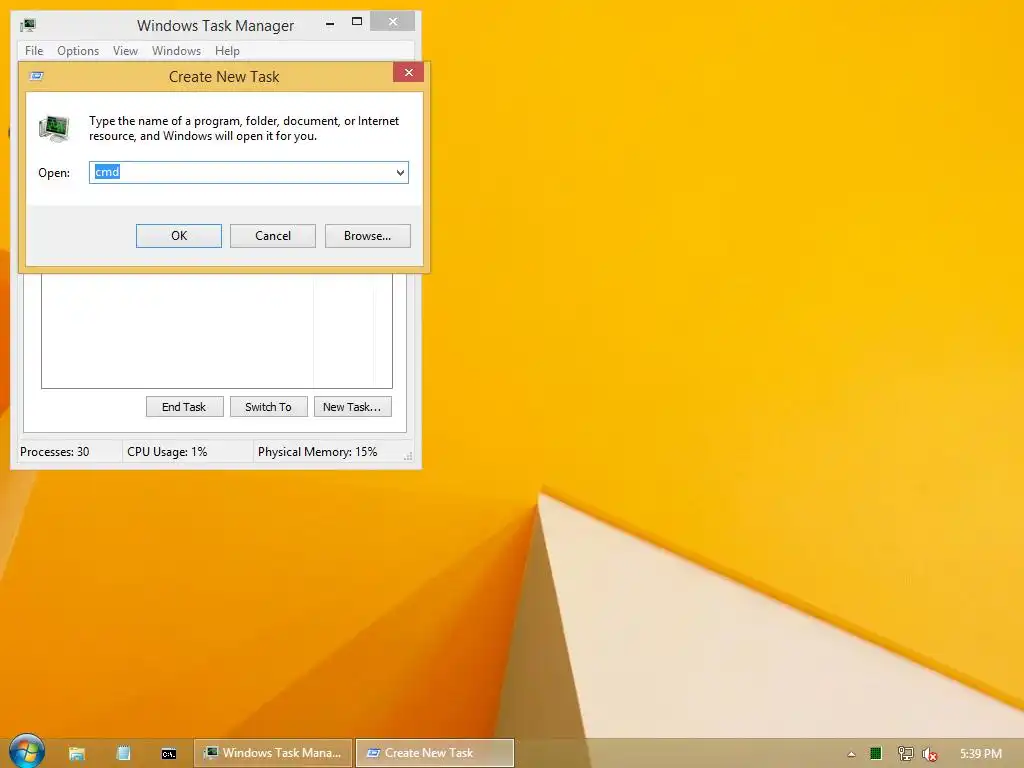
Task: Open Help menu in Task Manager
Action: click(x=227, y=51)
